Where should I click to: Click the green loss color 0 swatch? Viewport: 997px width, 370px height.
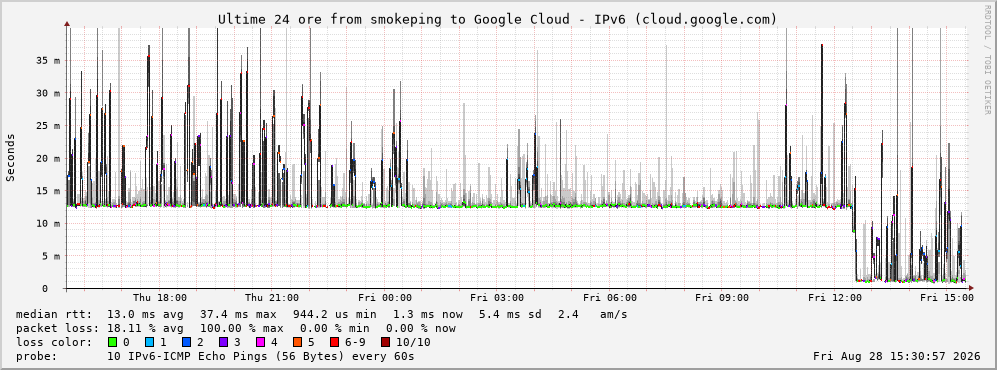[x=112, y=343]
